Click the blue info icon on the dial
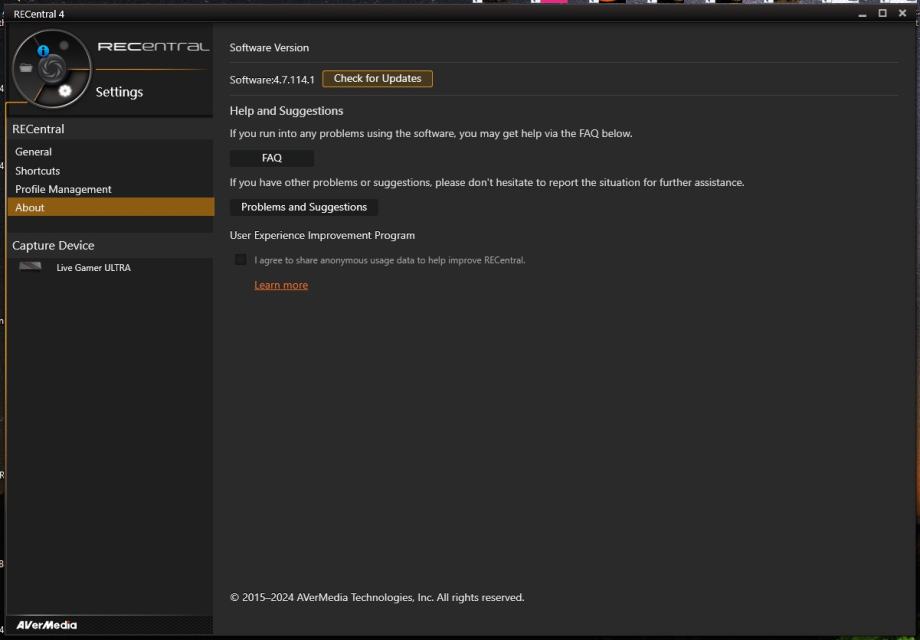 43,50
